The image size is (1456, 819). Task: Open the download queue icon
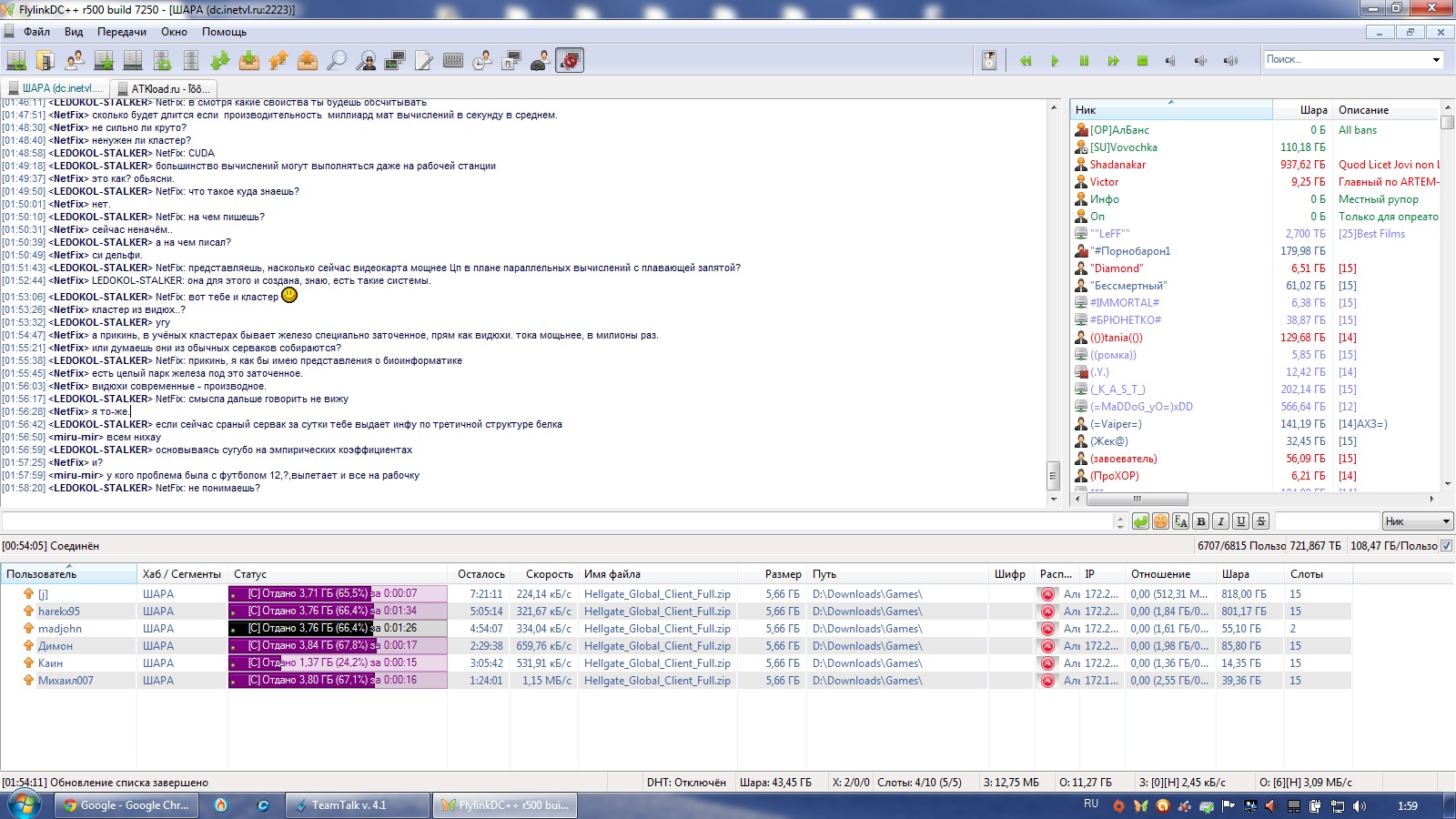pyautogui.click(x=220, y=61)
